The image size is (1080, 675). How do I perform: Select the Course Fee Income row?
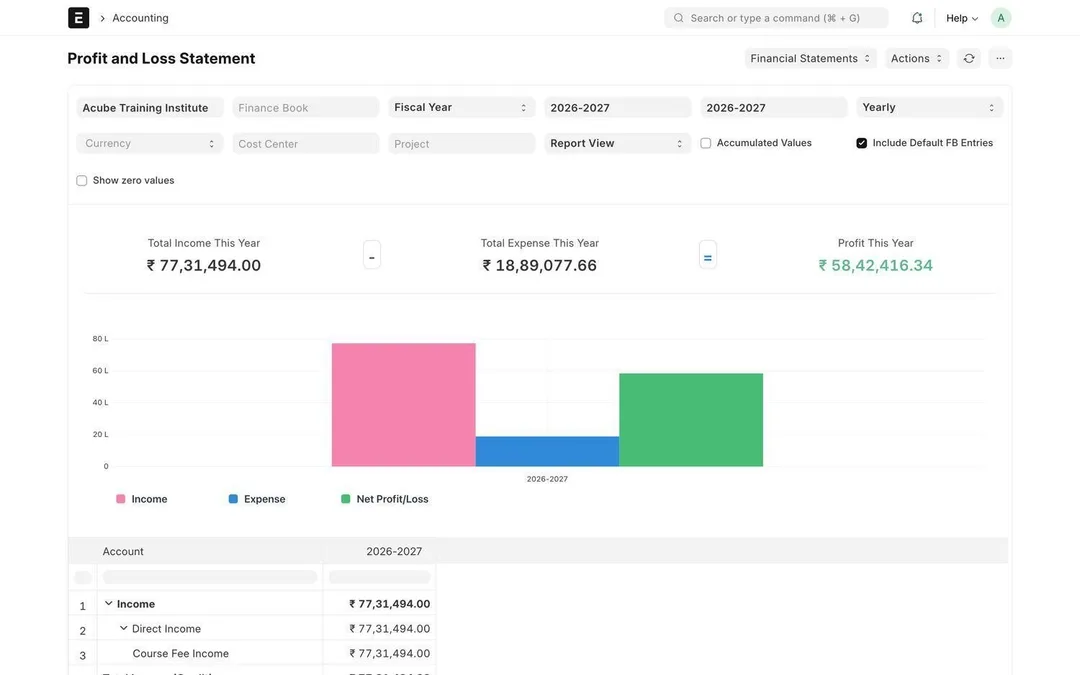(180, 653)
